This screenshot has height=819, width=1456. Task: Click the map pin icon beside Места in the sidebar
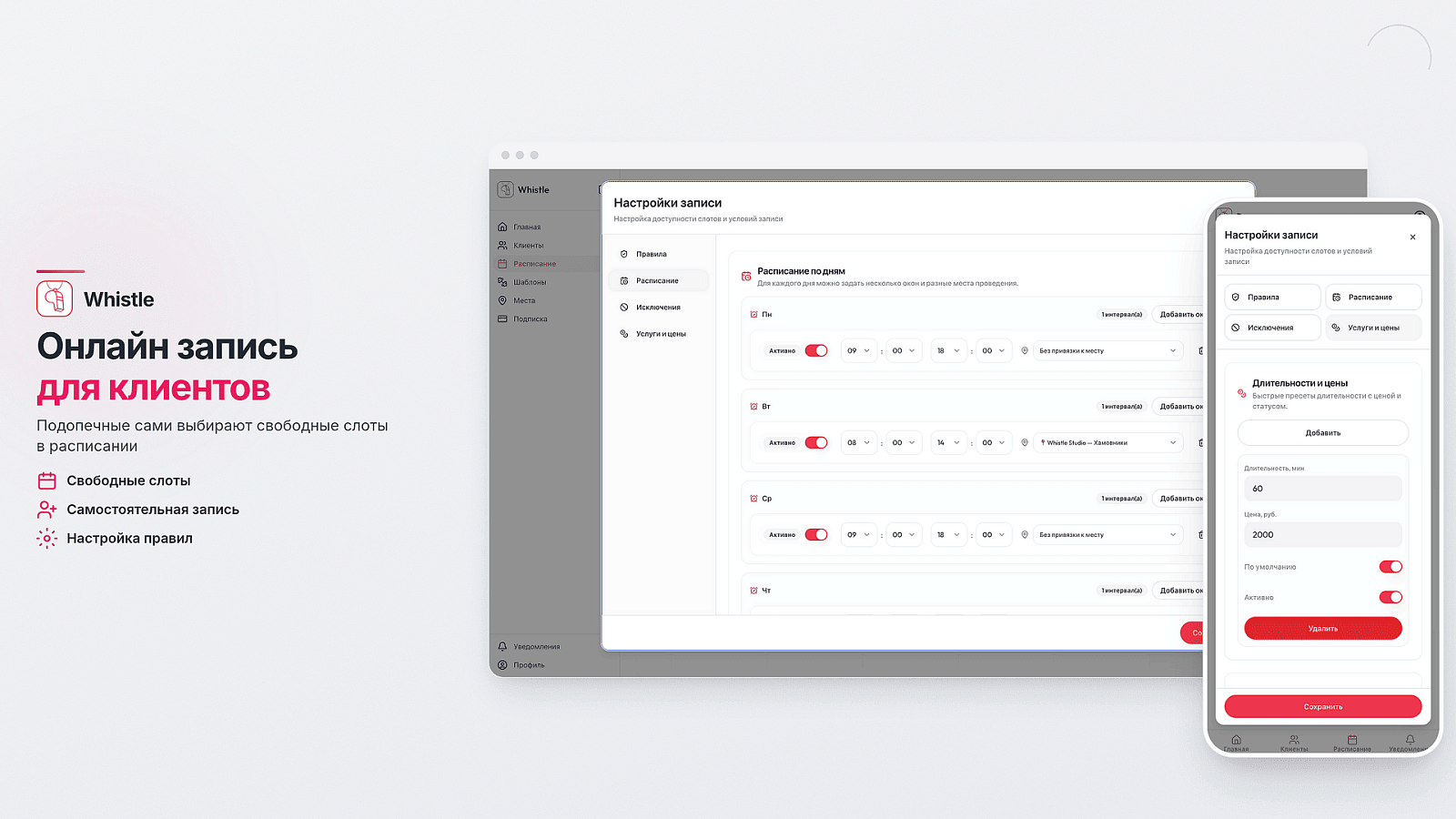click(502, 300)
